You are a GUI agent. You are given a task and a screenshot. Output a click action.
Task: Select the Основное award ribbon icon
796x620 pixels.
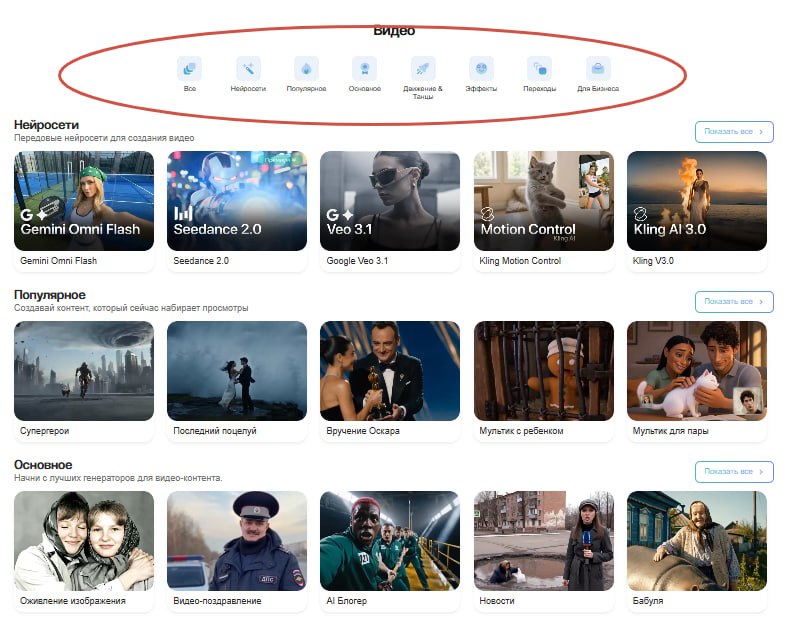pos(364,69)
